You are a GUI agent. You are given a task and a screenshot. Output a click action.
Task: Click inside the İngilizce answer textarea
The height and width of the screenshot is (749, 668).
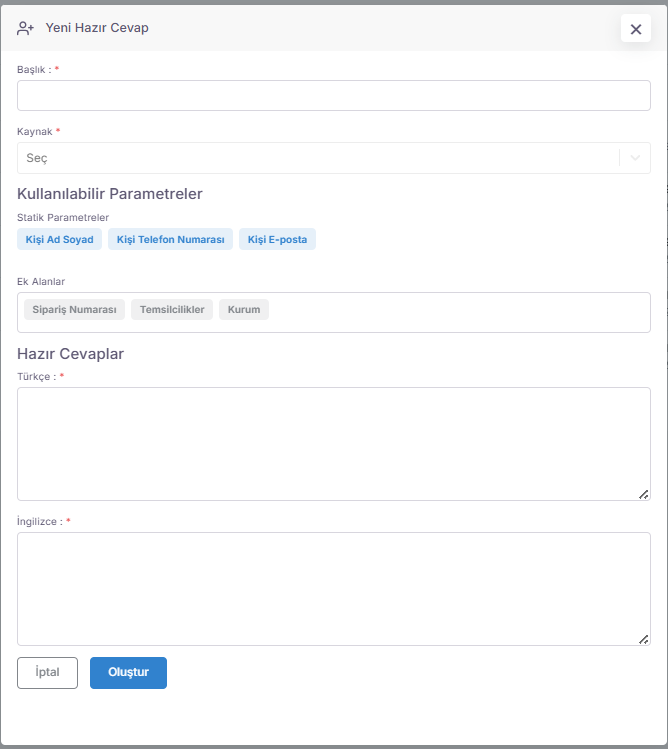click(334, 589)
